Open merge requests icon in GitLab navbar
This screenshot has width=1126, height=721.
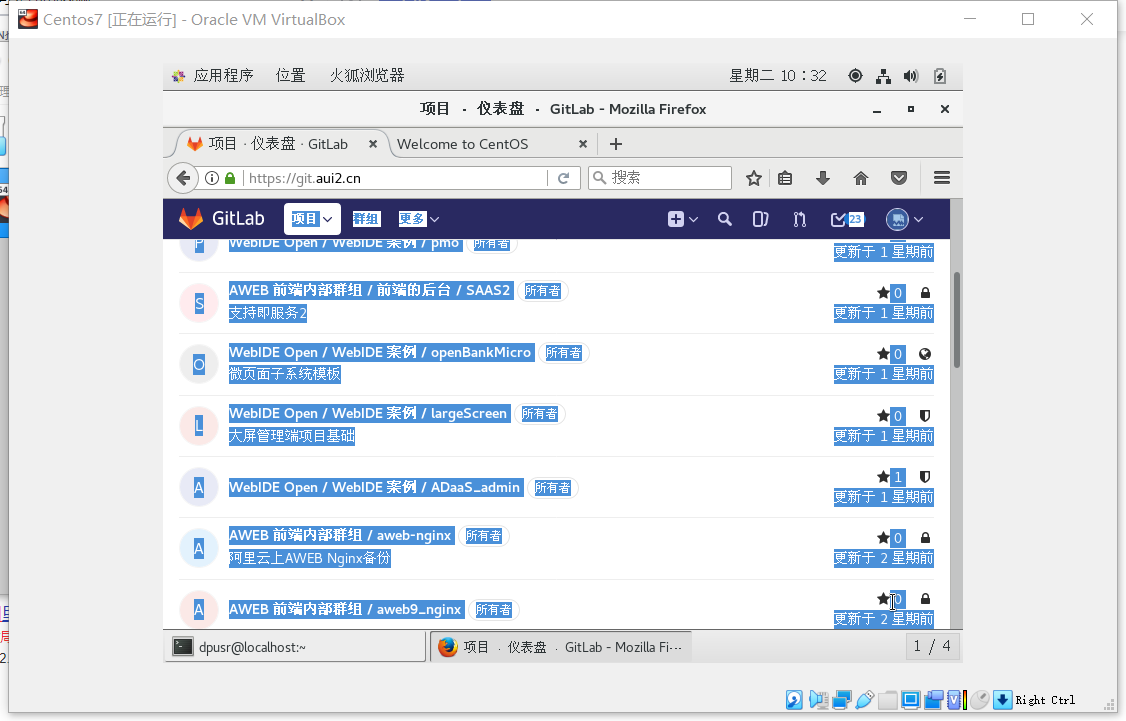click(800, 219)
